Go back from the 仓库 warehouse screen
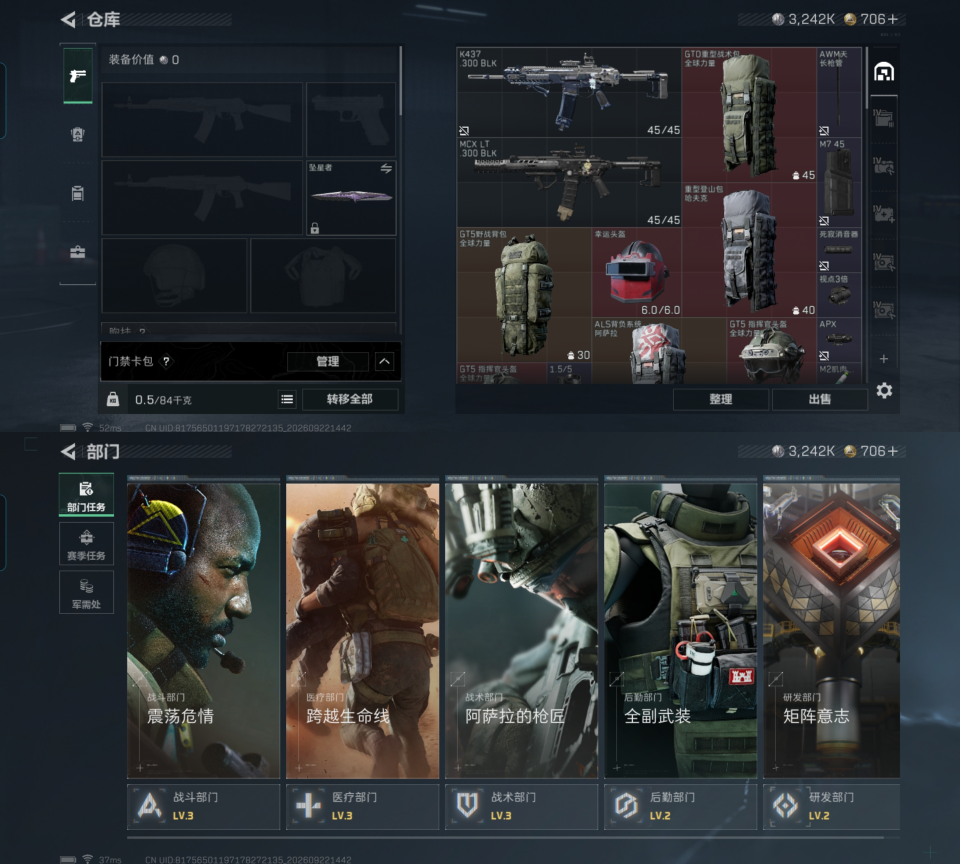Image resolution: width=960 pixels, height=864 pixels. [x=68, y=20]
